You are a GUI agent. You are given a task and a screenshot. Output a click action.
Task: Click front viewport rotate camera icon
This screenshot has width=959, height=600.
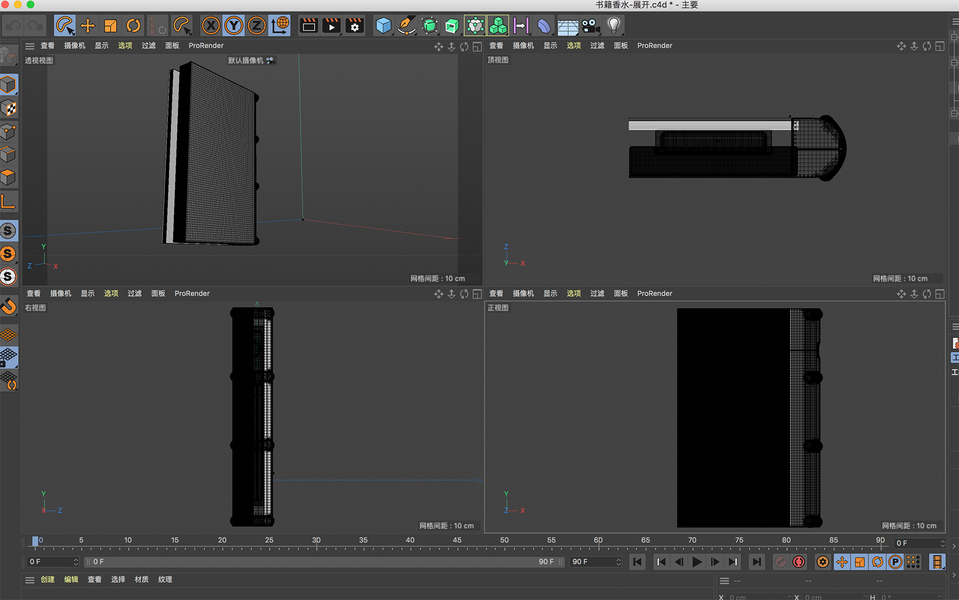tap(927, 294)
